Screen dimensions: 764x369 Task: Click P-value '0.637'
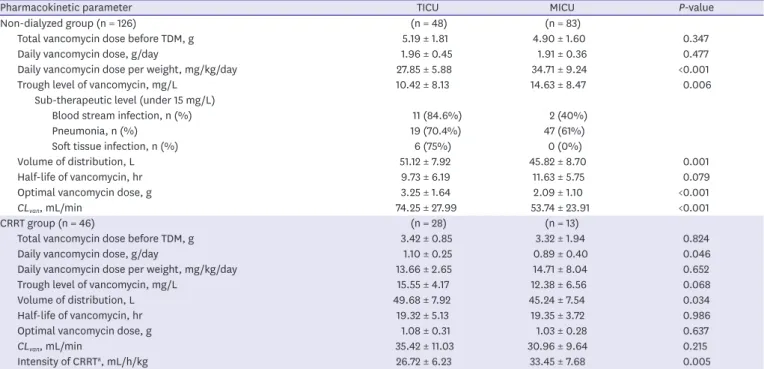coord(696,330)
